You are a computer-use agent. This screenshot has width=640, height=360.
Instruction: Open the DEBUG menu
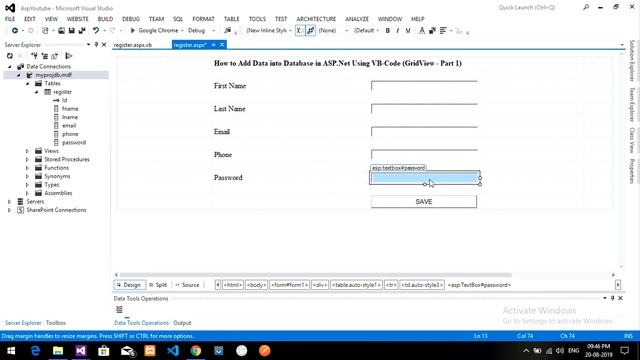point(131,19)
